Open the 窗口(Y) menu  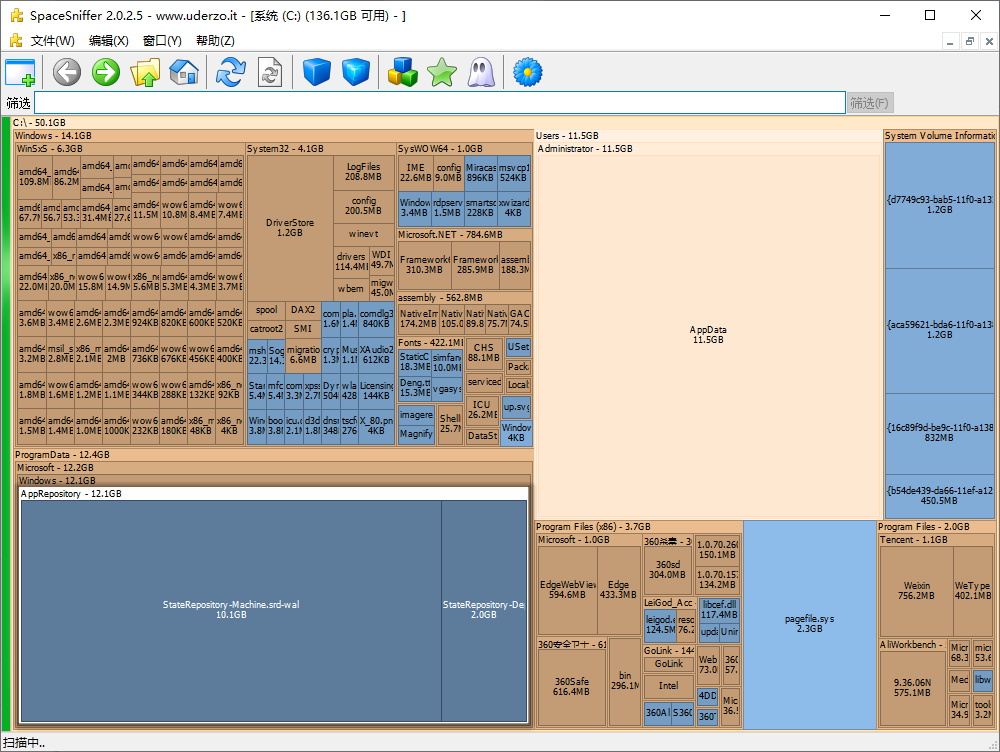click(x=162, y=41)
